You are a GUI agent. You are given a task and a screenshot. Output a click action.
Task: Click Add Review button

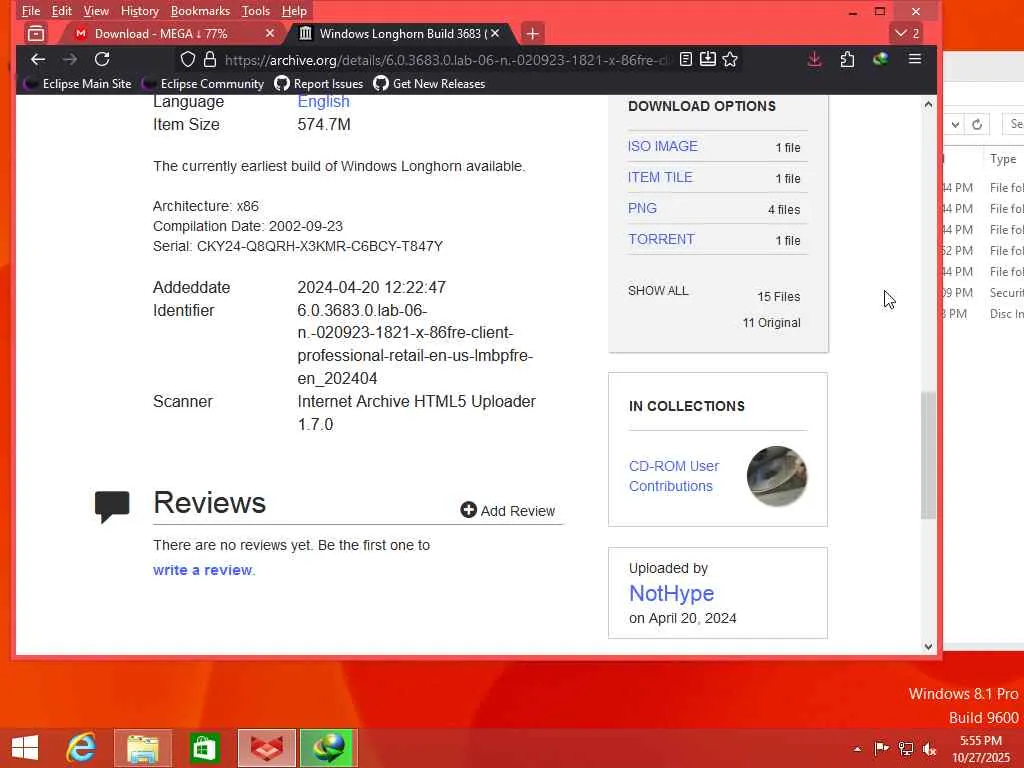click(507, 511)
